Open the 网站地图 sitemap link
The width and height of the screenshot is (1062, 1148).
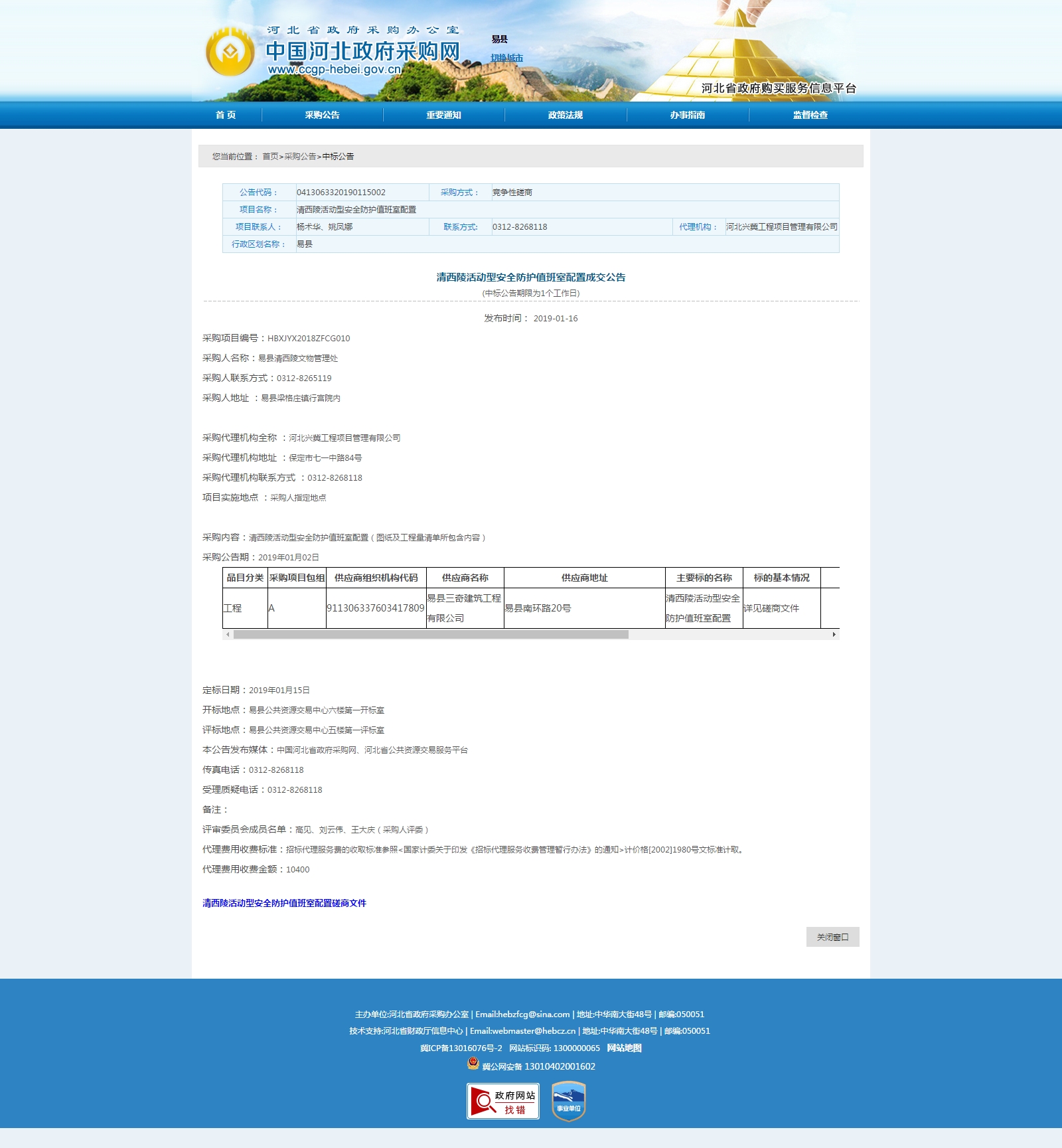624,1048
